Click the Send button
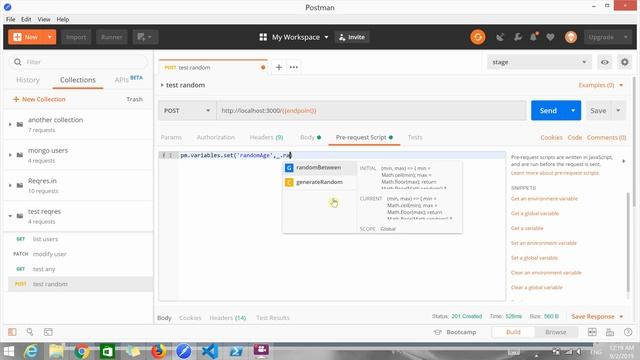This screenshot has width=640, height=360. (548, 111)
